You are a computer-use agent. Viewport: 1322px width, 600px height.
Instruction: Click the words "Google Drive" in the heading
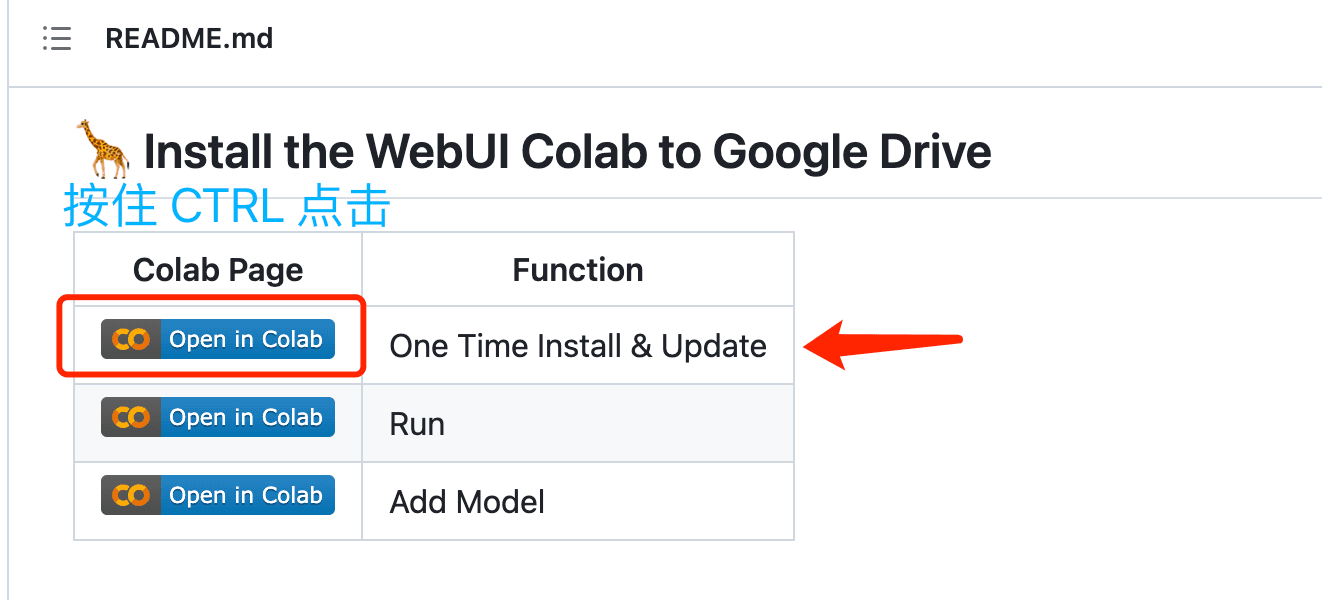(852, 152)
